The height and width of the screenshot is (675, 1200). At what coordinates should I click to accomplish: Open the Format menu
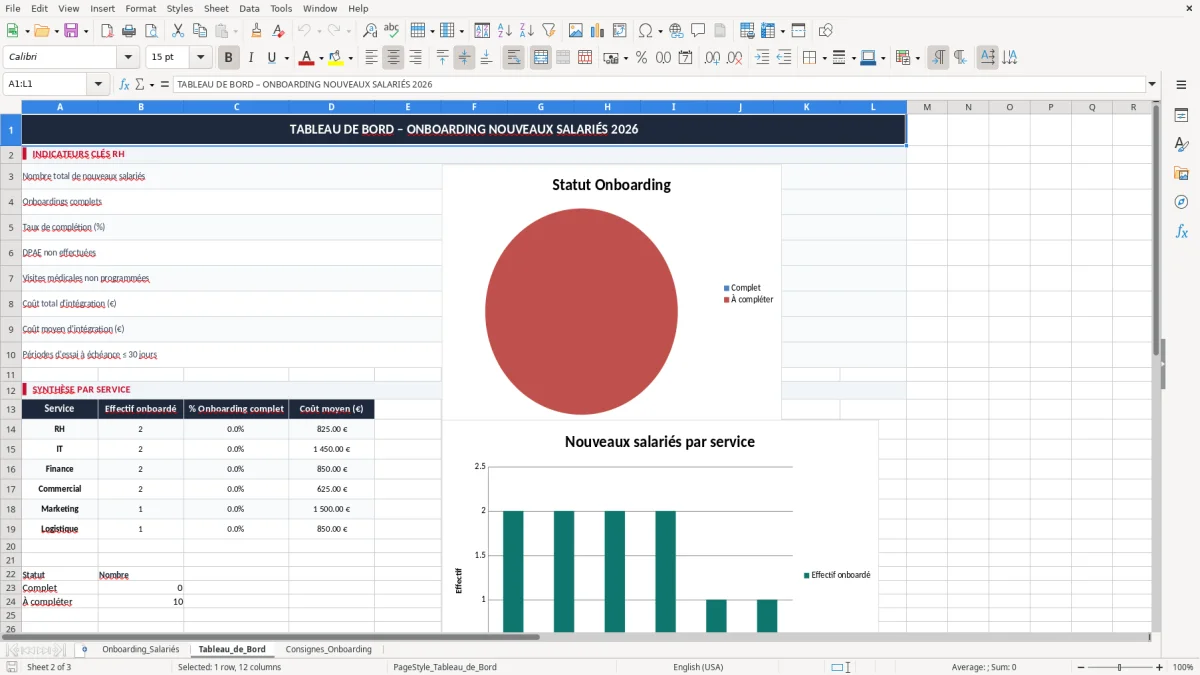[x=140, y=8]
